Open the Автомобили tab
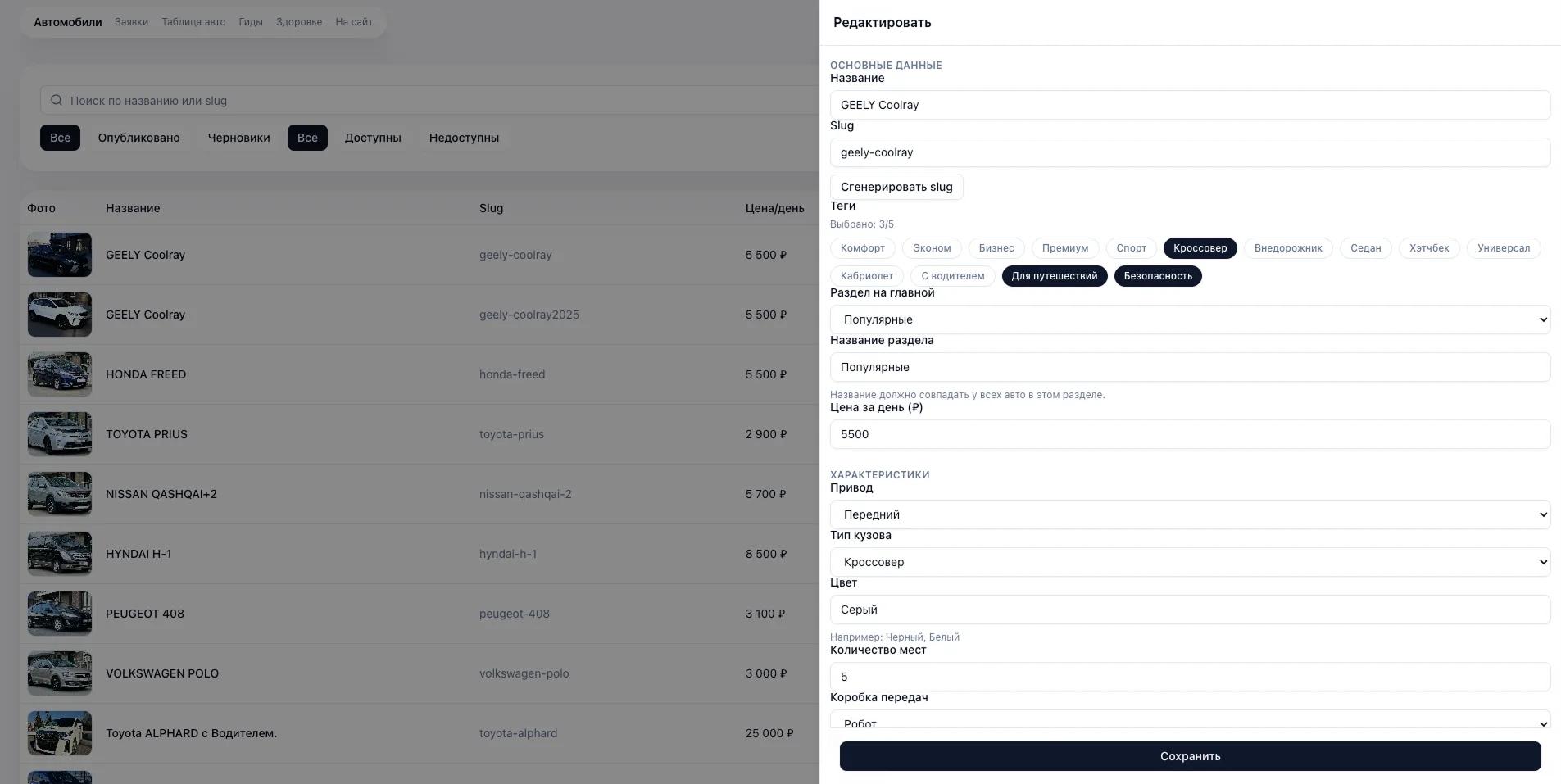1561x784 pixels. point(68,22)
